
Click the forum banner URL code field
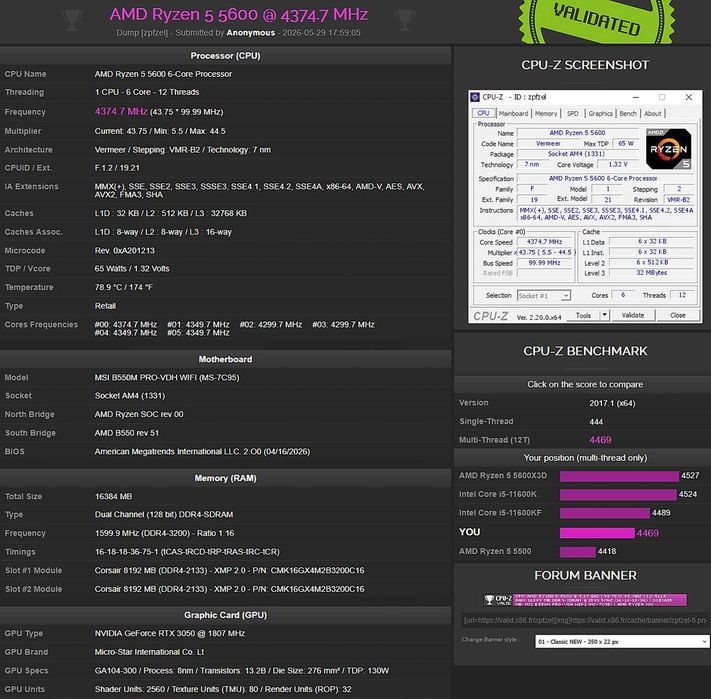click(585, 620)
